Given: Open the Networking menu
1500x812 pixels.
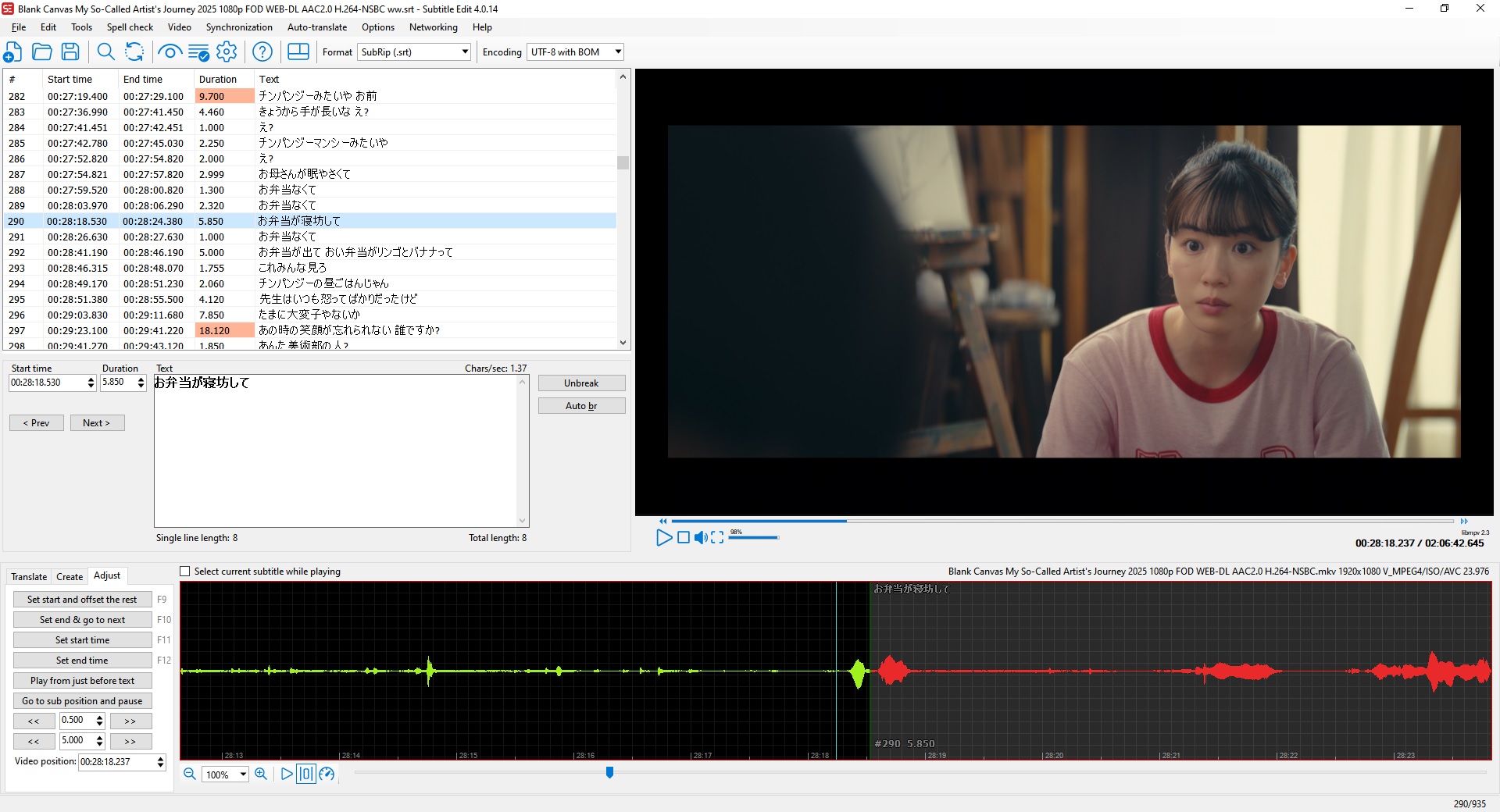Looking at the screenshot, I should point(434,27).
